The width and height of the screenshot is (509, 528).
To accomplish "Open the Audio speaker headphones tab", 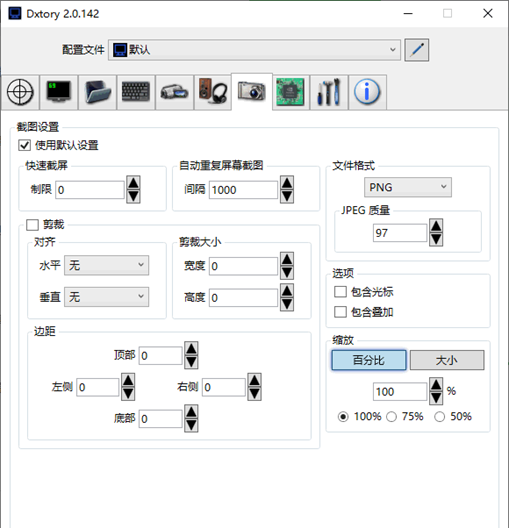I will click(213, 92).
